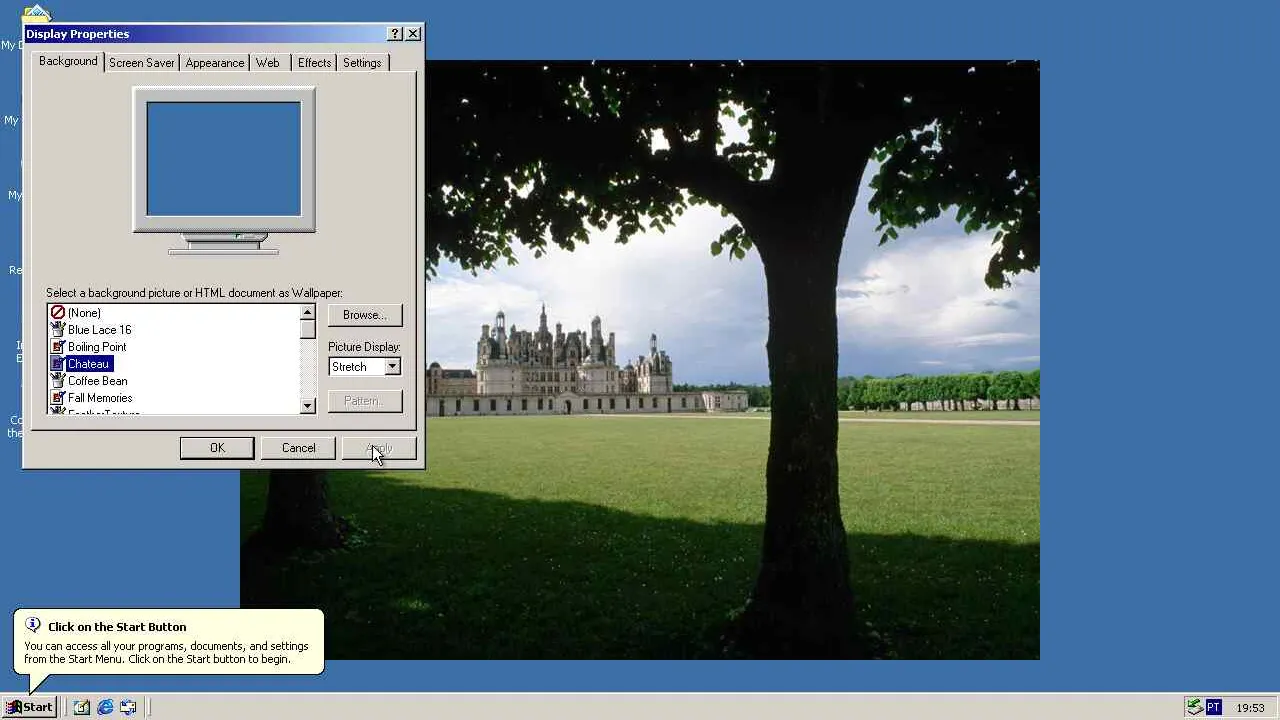The image size is (1280, 720).
Task: Select the Effects tab
Action: coord(314,63)
